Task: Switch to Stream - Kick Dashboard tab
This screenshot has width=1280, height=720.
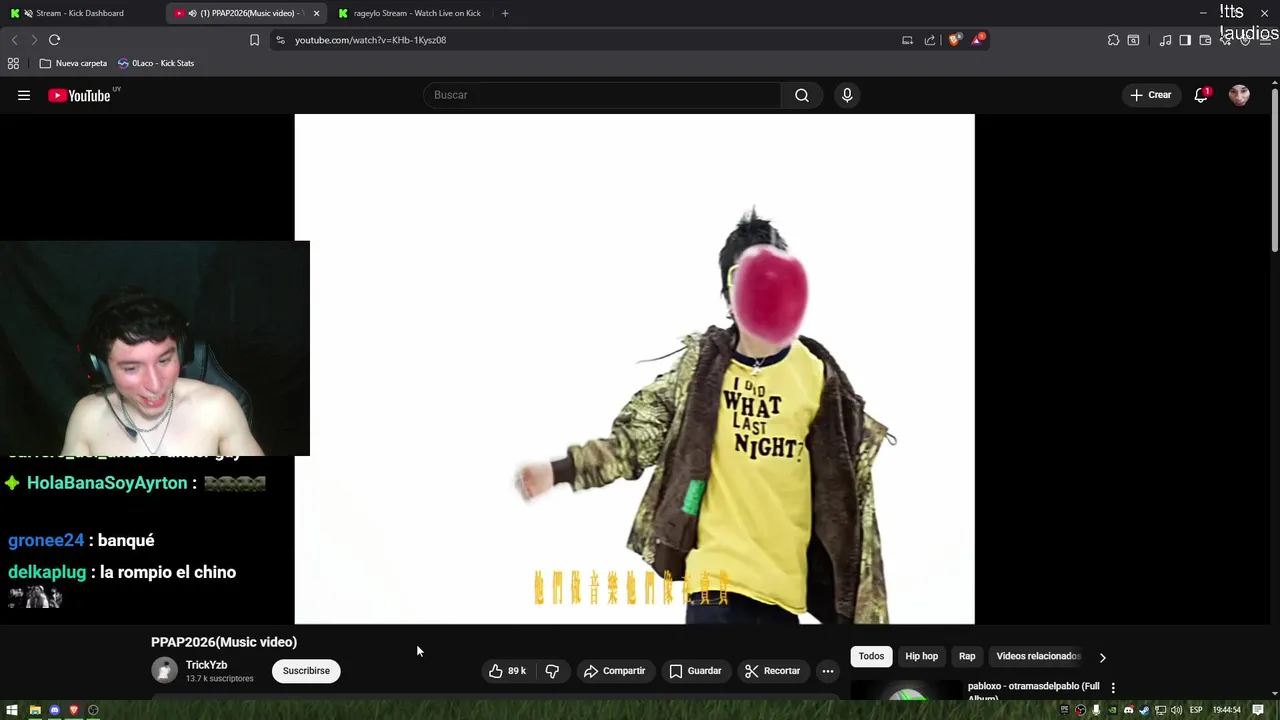Action: (x=82, y=13)
